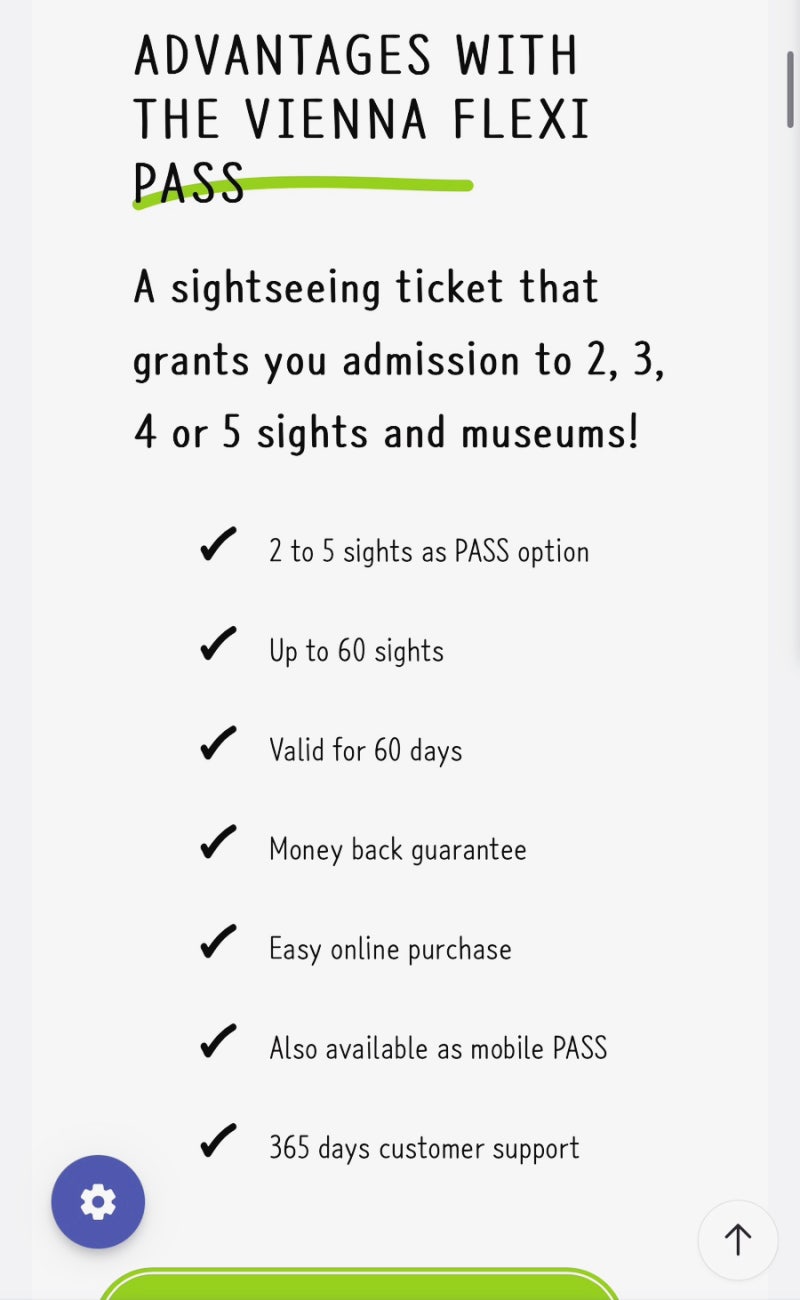
Task: Select 'Also available as mobile PASS' text
Action: (438, 1048)
